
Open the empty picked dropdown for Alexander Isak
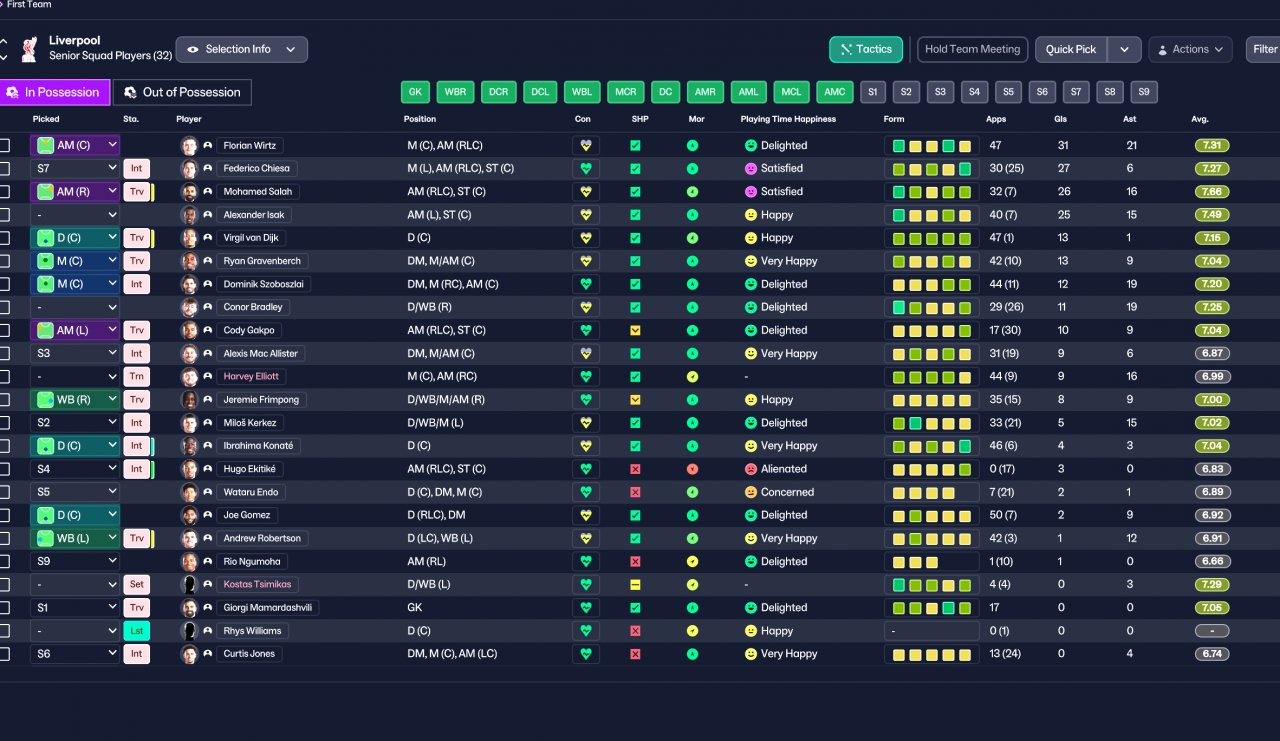[75, 215]
